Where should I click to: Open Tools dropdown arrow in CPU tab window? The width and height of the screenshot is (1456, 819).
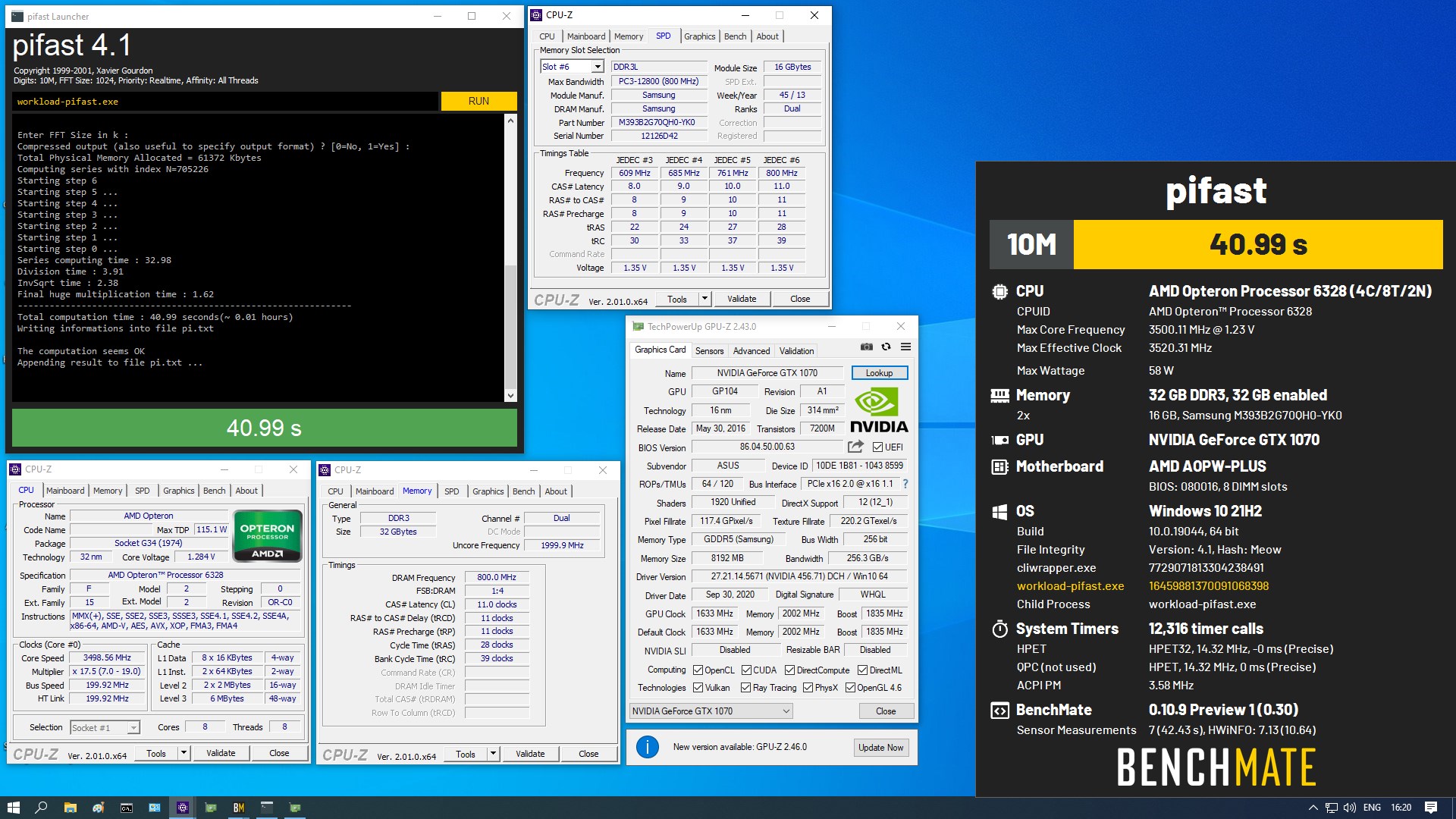[184, 753]
